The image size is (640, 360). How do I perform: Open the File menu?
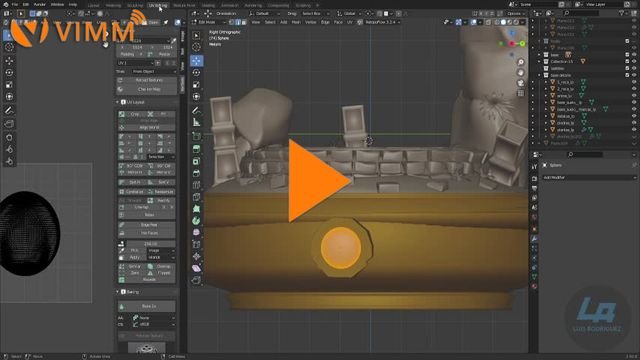point(15,4)
